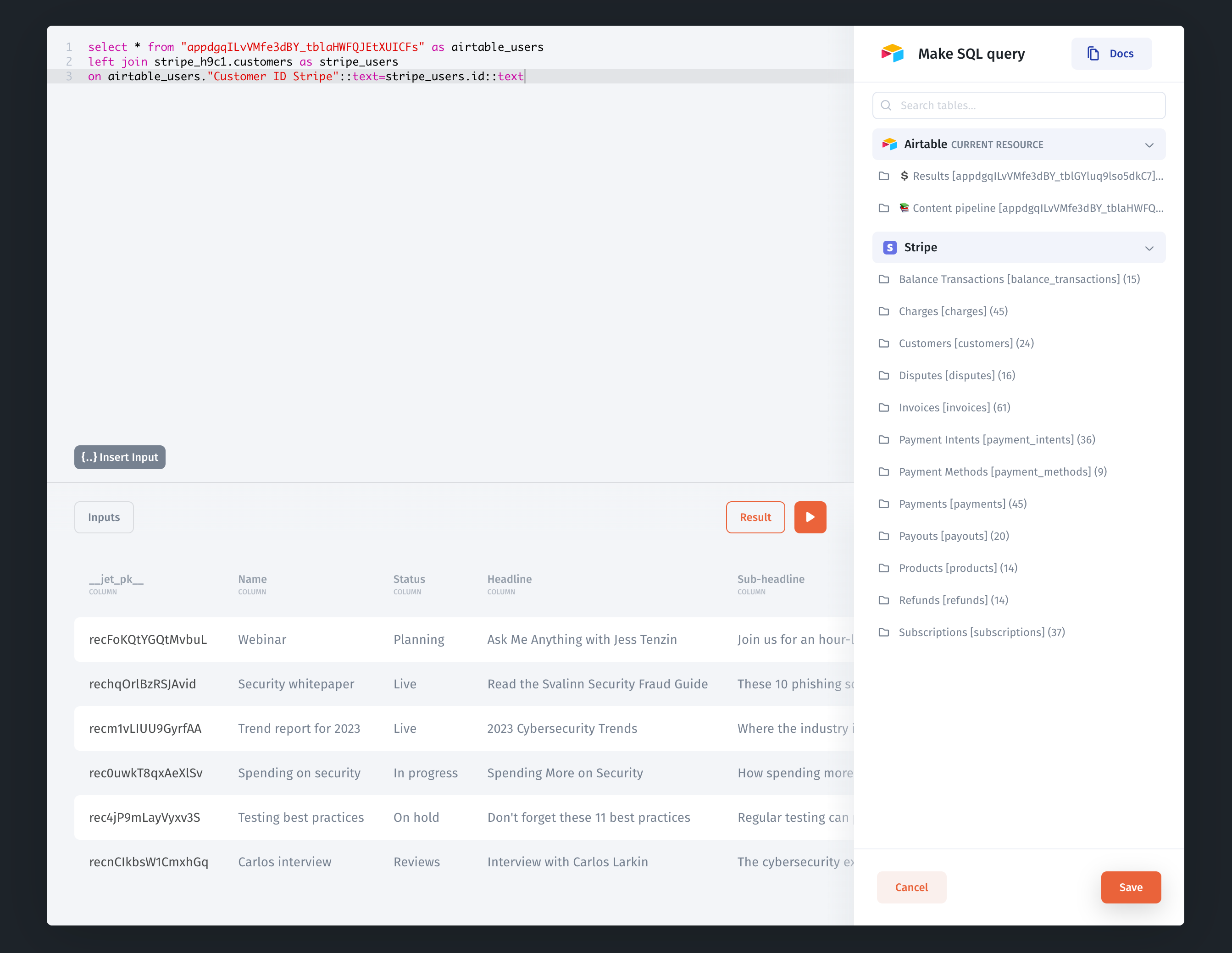Viewport: 1232px width, 953px height.
Task: Click Ask Me Anything with Jess Tenzin cell
Action: (582, 639)
